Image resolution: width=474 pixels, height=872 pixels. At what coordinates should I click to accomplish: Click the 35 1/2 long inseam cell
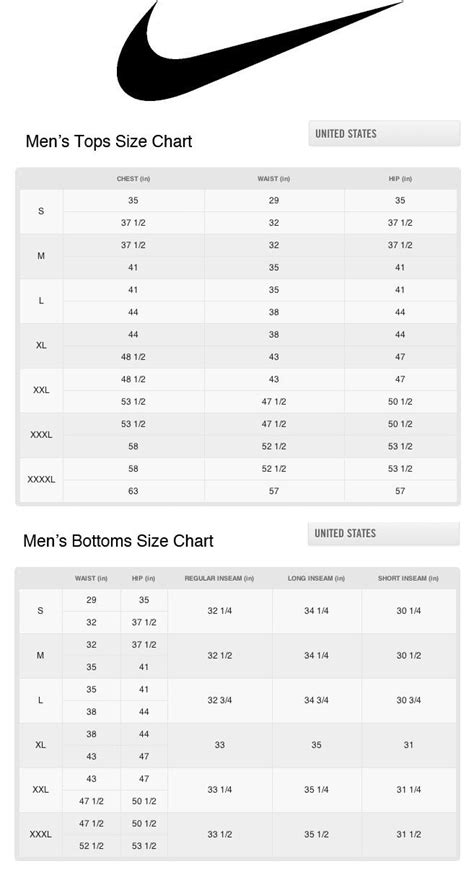[x=316, y=834]
